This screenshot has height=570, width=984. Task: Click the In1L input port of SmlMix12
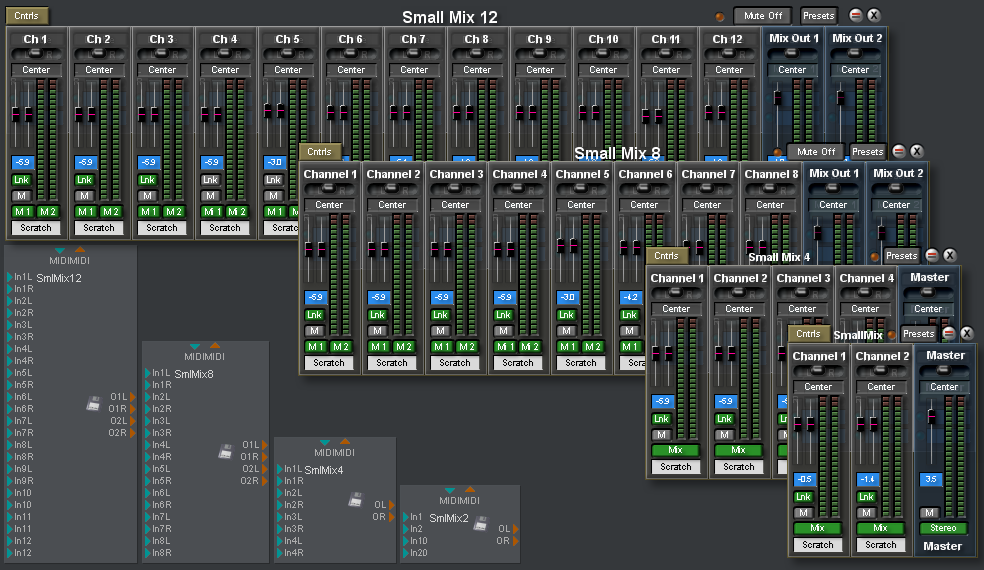pos(9,277)
